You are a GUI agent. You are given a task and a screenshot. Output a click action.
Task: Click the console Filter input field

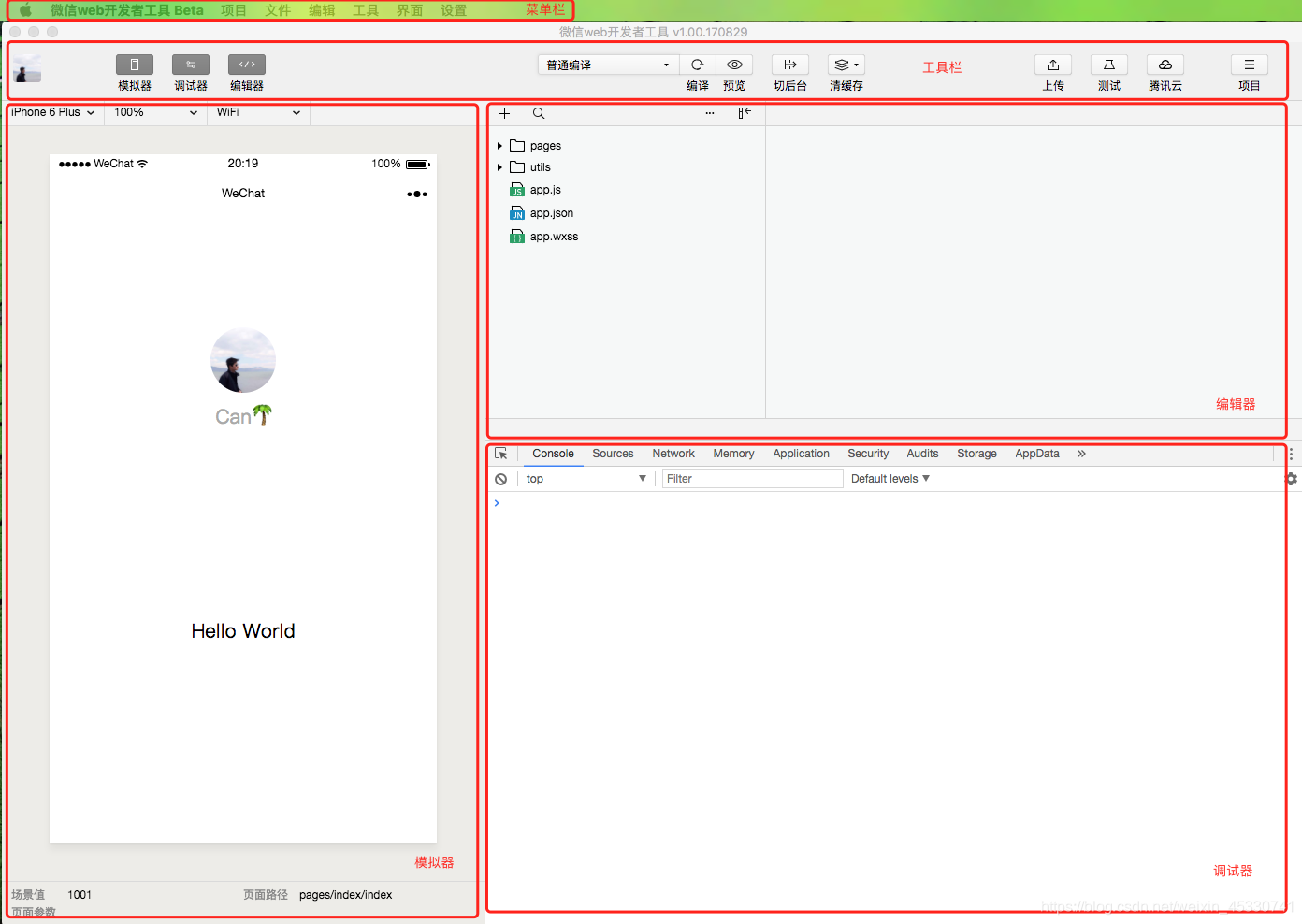pyautogui.click(x=752, y=479)
